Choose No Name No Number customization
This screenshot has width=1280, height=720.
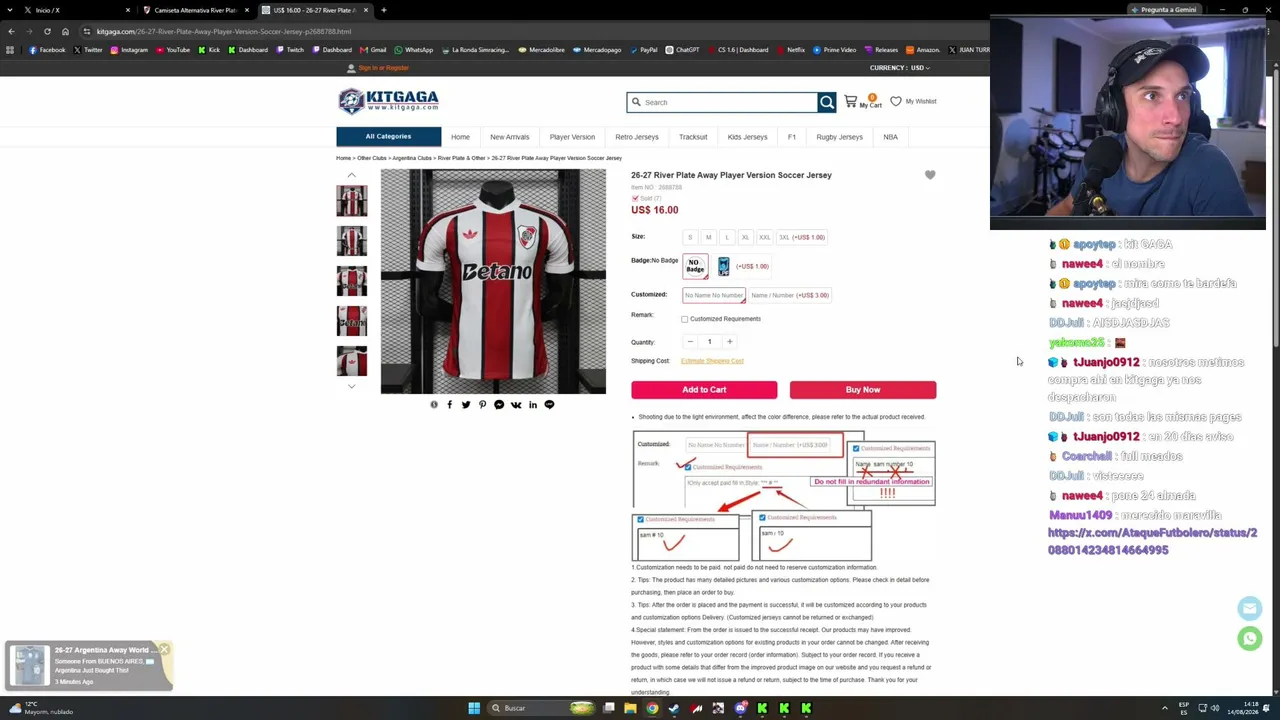(714, 295)
